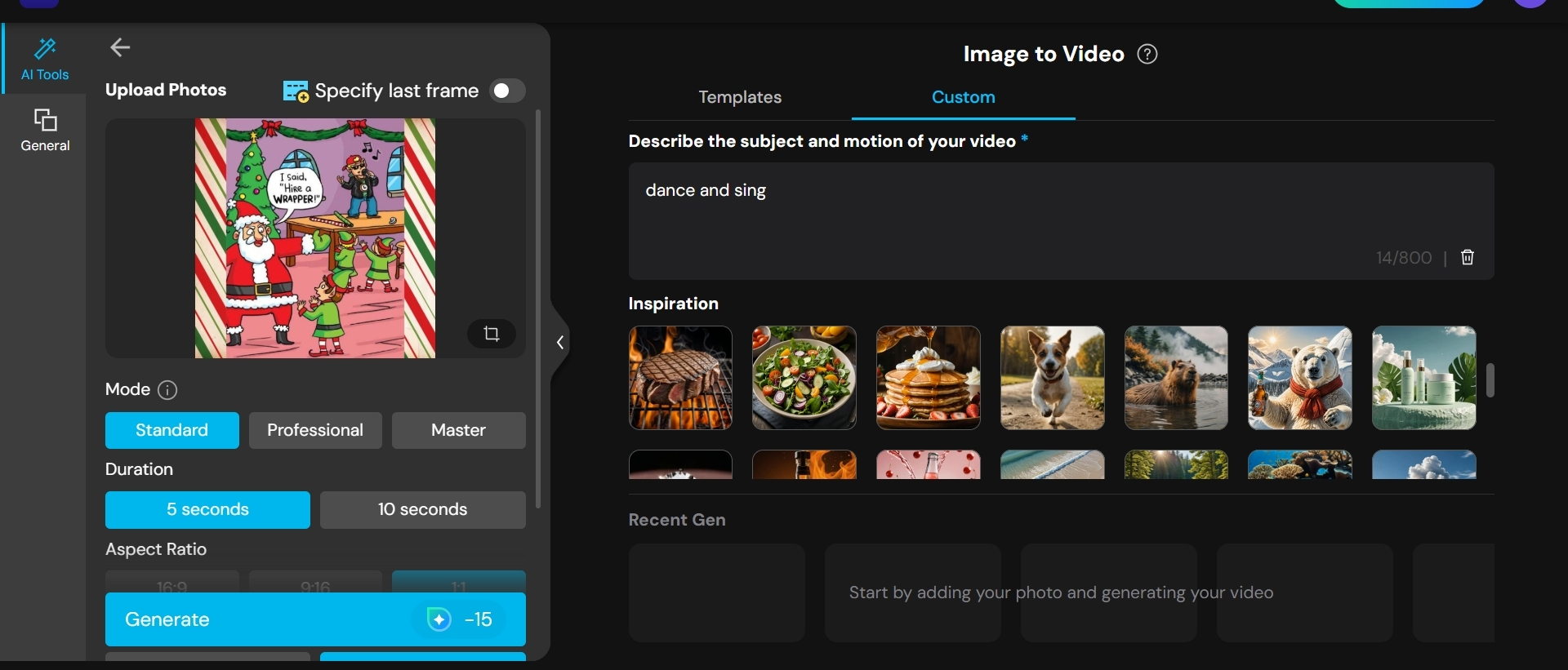Viewport: 1568px width, 670px height.
Task: Pick the salad bowl inspiration thumbnail
Action: [x=804, y=378]
